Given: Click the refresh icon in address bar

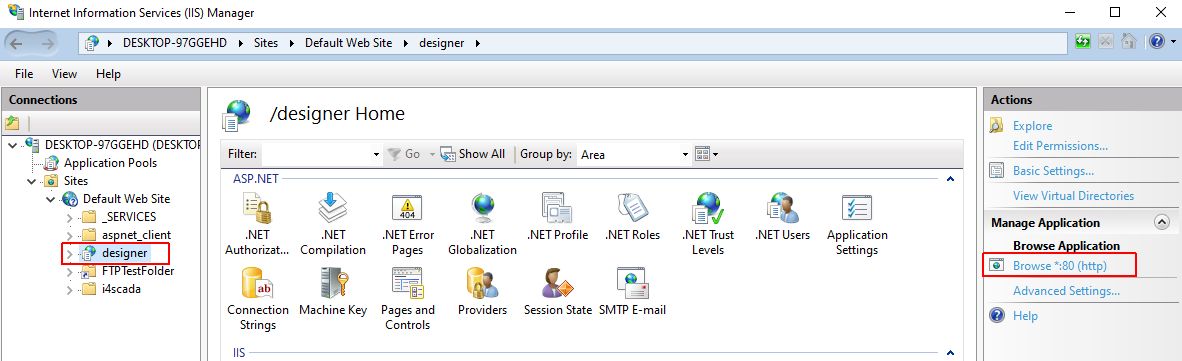Looking at the screenshot, I should click(1083, 42).
